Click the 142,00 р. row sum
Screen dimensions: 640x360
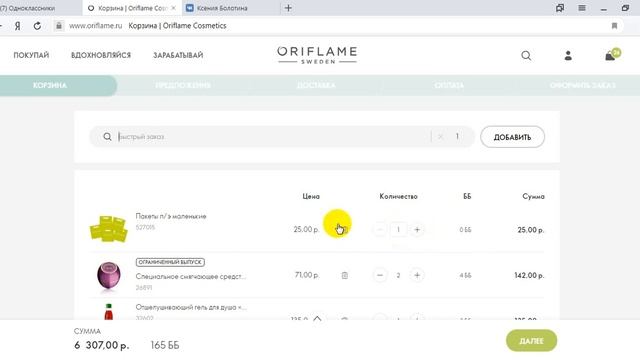coord(529,276)
